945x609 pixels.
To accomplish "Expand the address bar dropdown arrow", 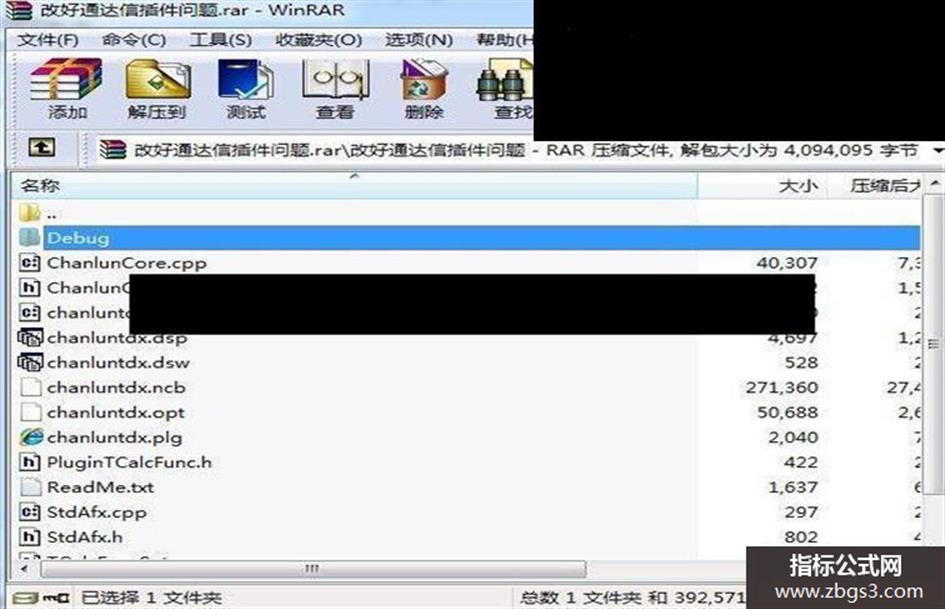I will [938, 149].
